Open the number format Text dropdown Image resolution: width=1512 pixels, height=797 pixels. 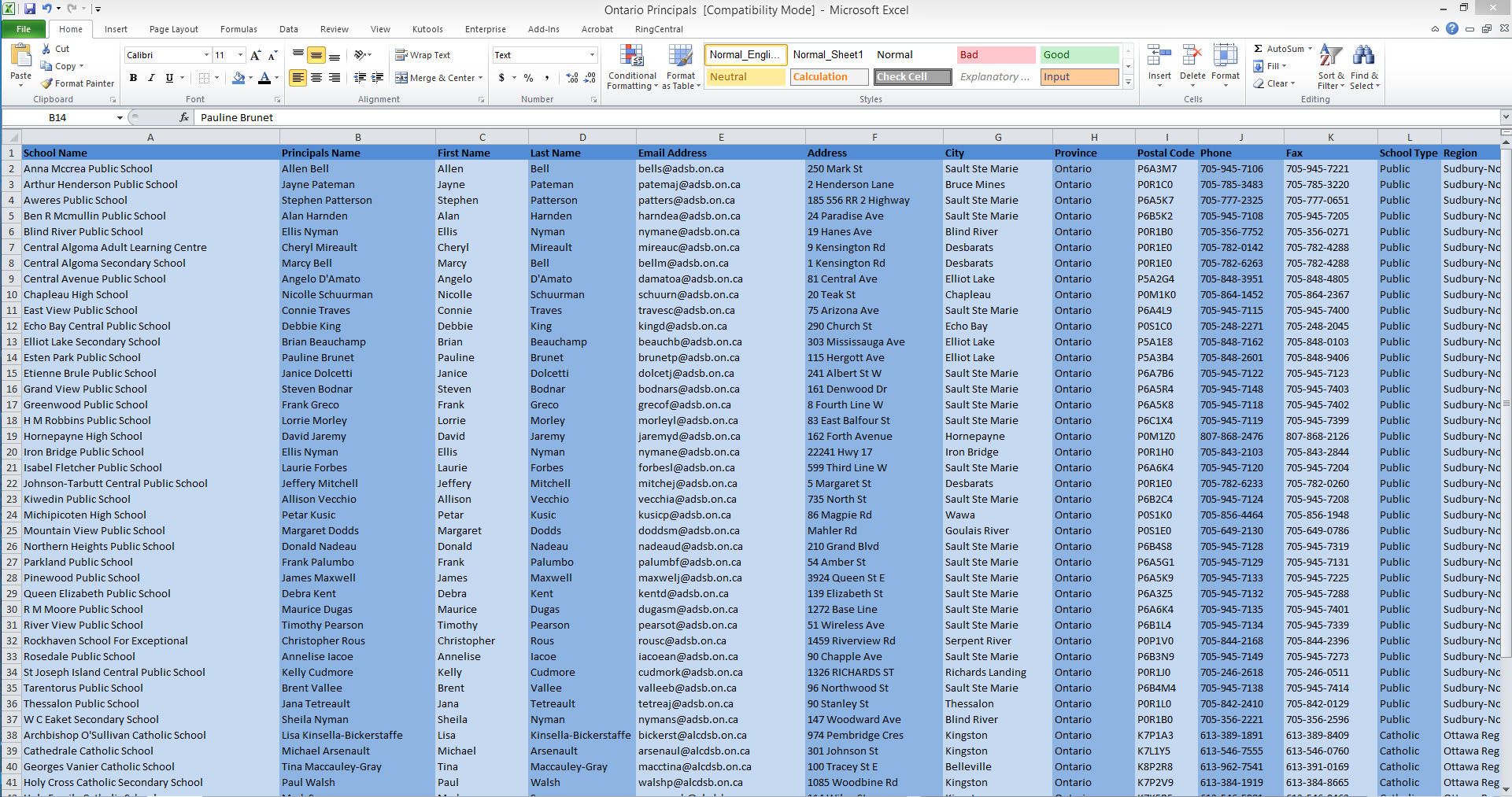click(592, 55)
